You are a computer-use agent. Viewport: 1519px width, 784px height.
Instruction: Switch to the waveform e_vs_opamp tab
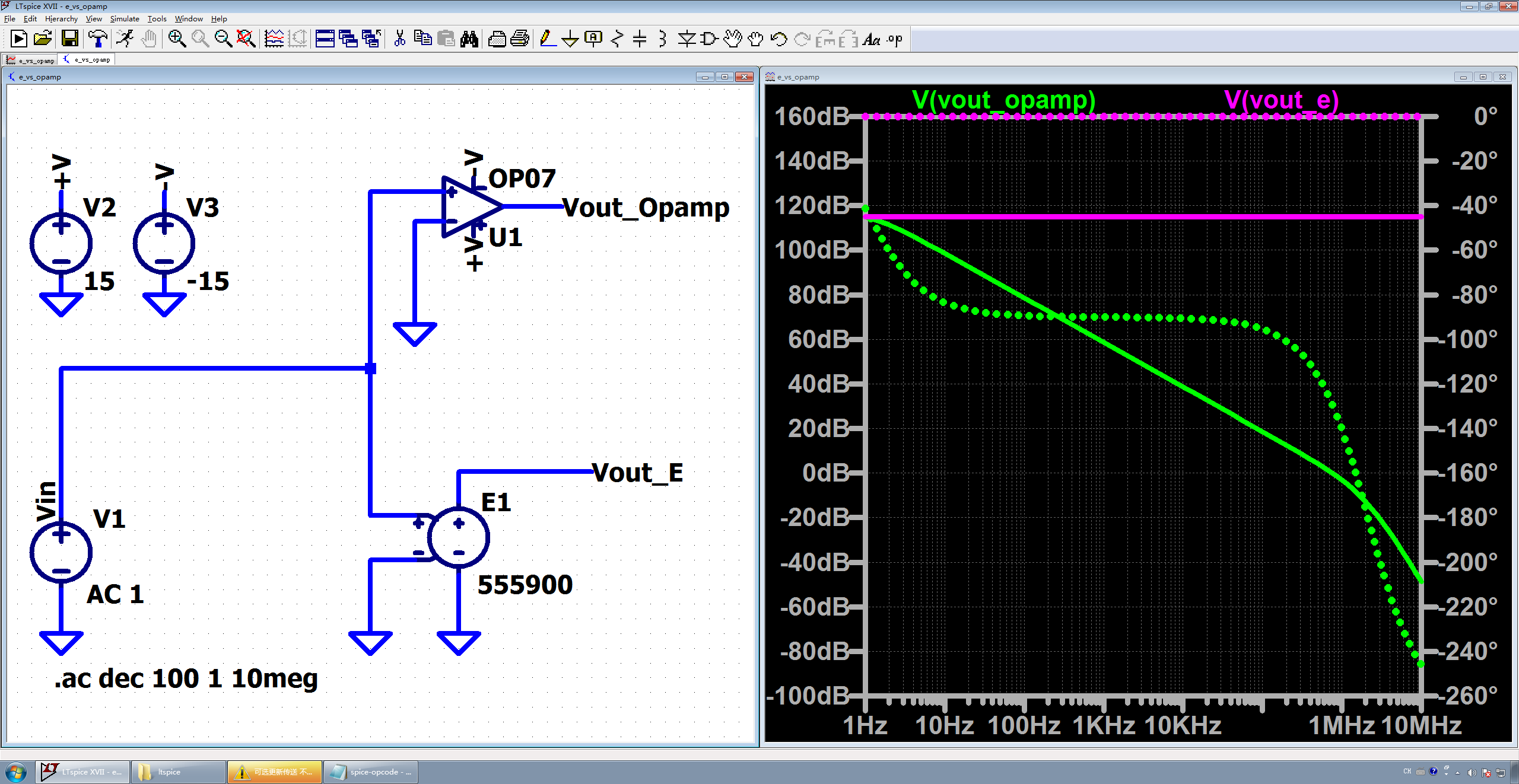pyautogui.click(x=31, y=60)
